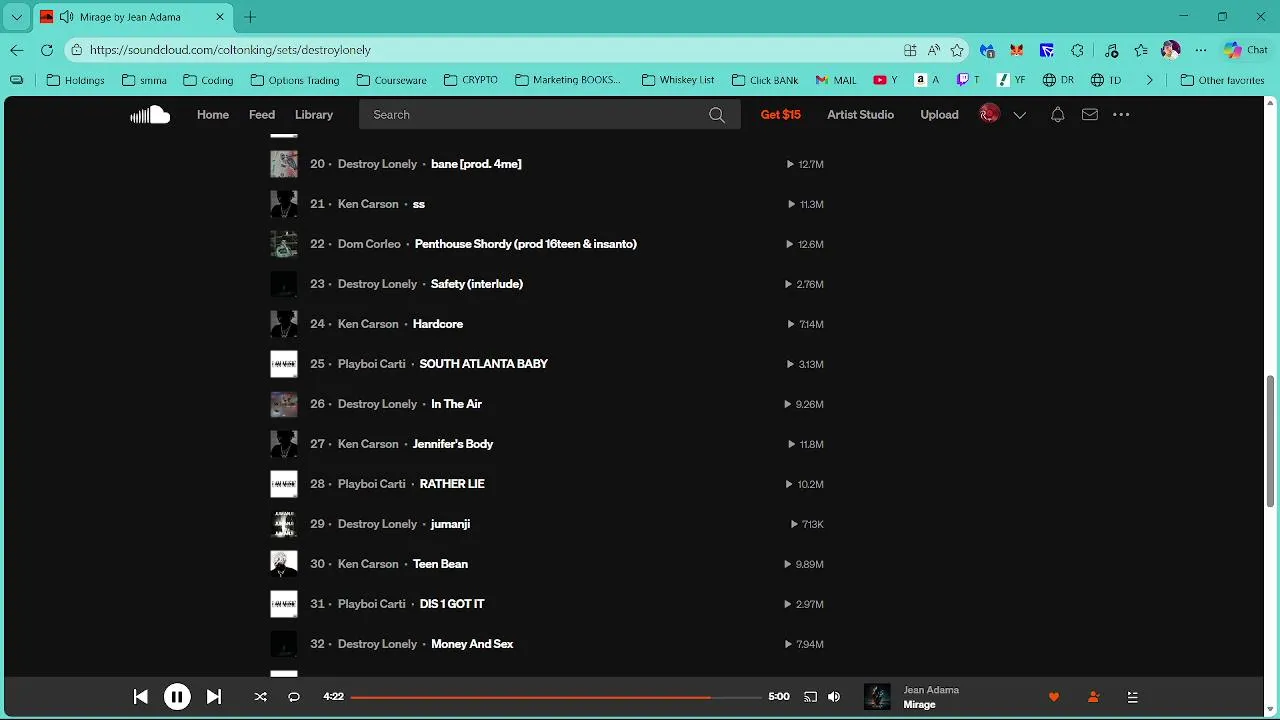Viewport: 1280px width, 720px height.
Task: Seek on the playback progress bar
Action: [x=556, y=697]
